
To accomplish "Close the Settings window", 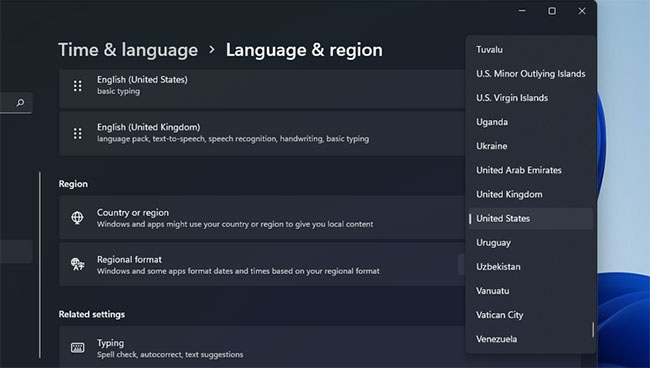I will coord(582,11).
